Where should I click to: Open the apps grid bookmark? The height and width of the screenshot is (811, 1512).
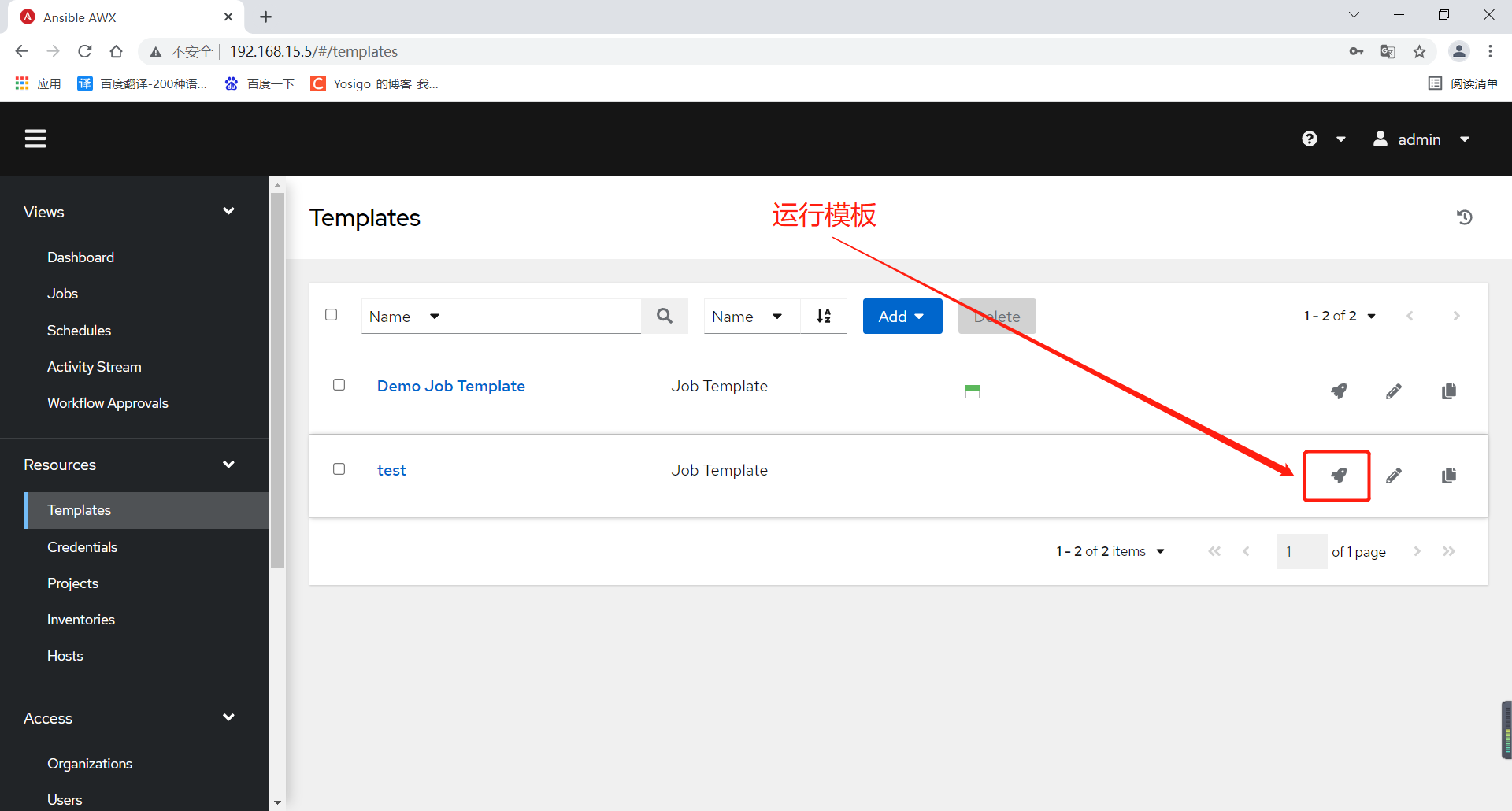pyautogui.click(x=38, y=83)
